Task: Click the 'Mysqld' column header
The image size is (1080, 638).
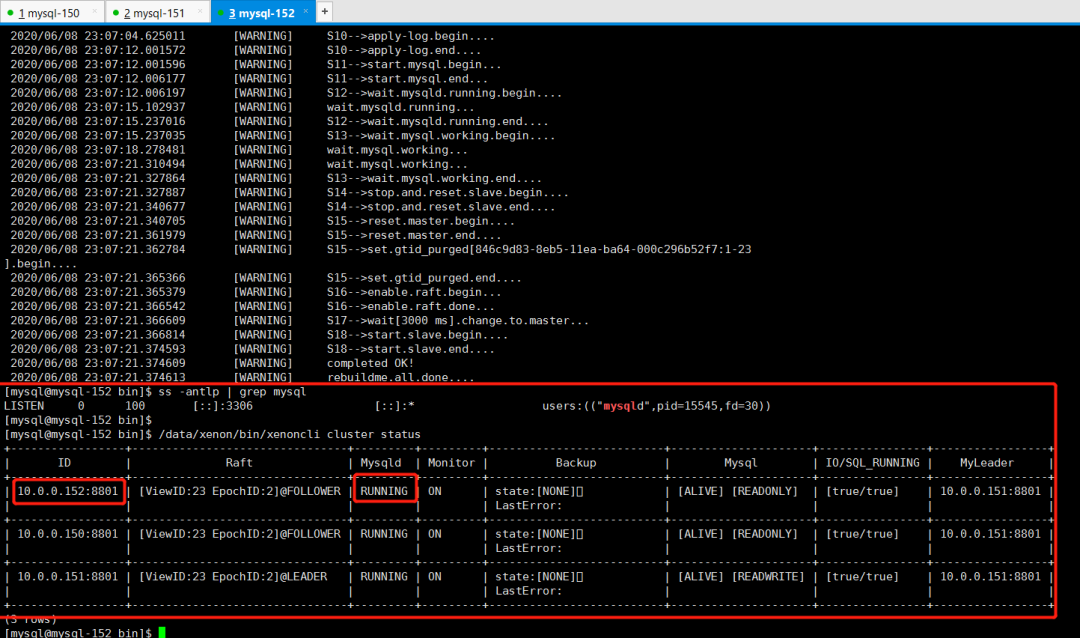Action: 380,463
